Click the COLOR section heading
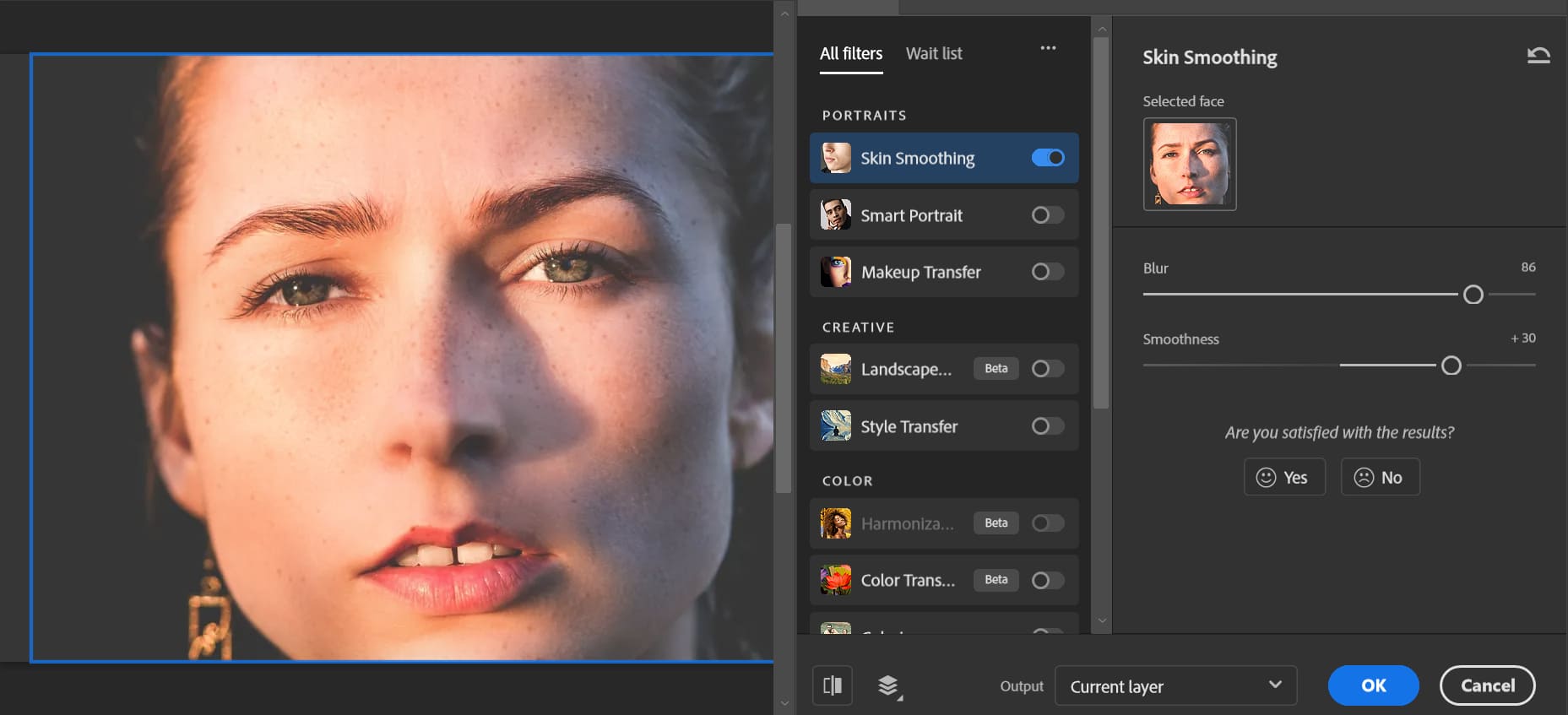The height and width of the screenshot is (715, 1568). click(847, 481)
